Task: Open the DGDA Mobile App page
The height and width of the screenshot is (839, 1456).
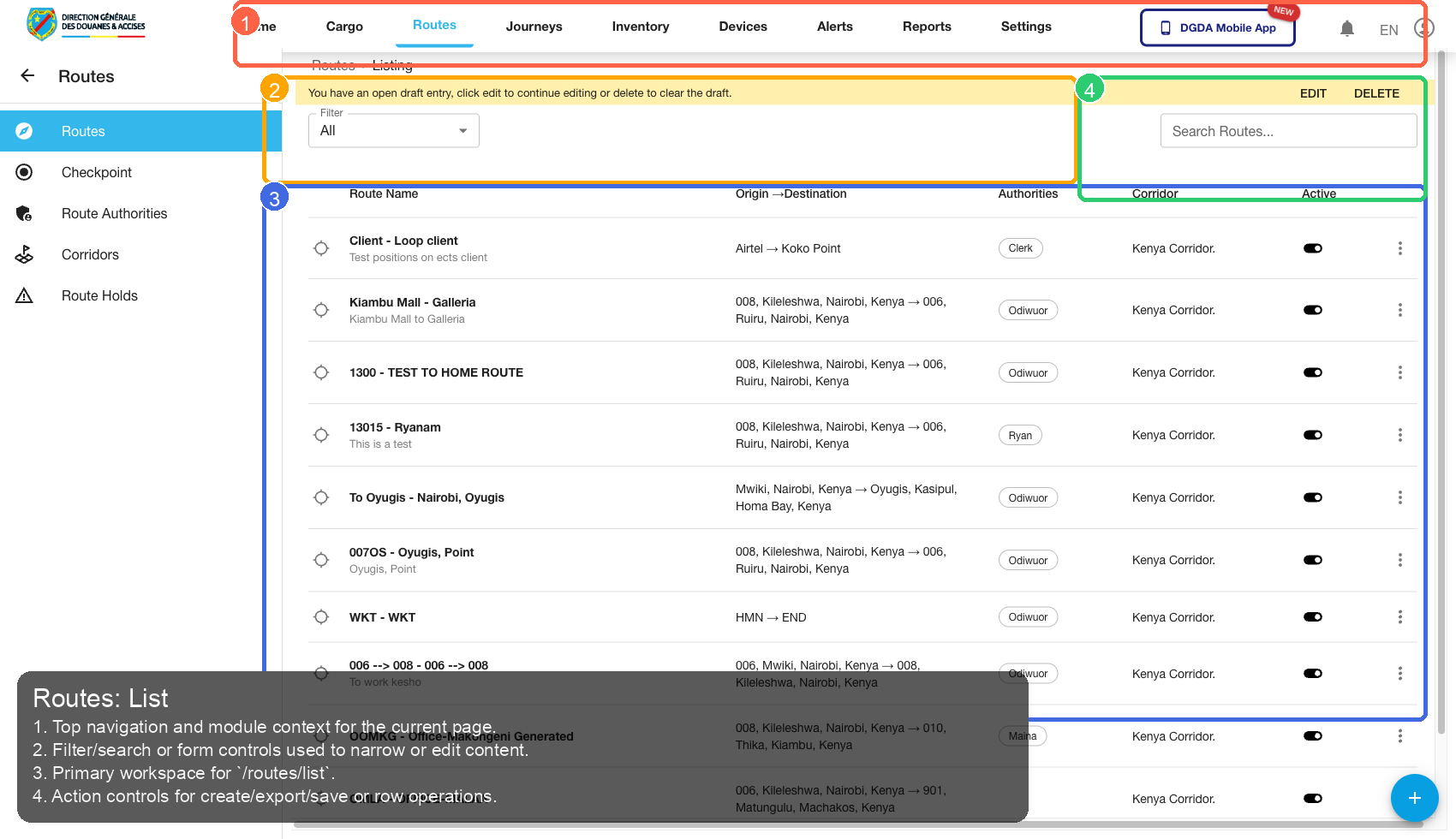Action: pyautogui.click(x=1217, y=27)
